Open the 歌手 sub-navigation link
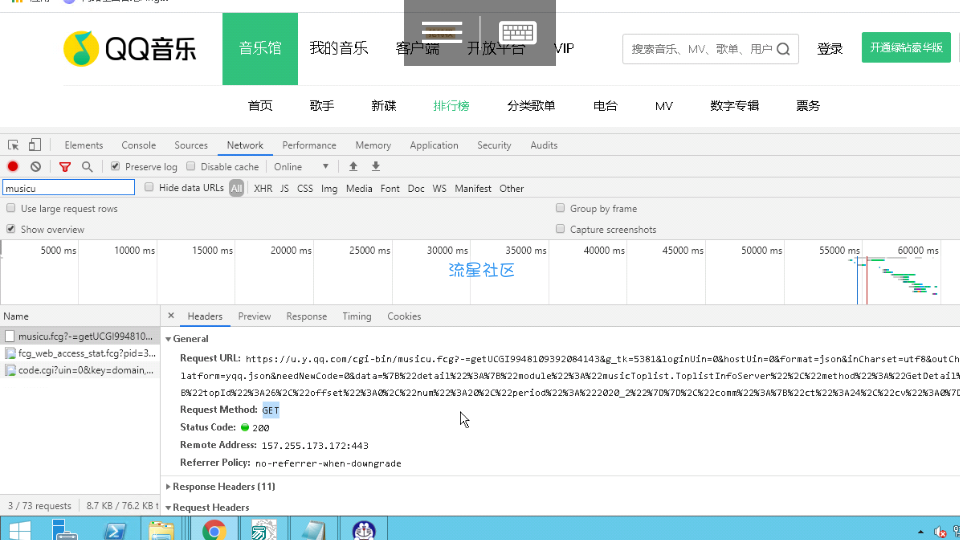Viewport: 960px width, 540px height. tap(321, 106)
